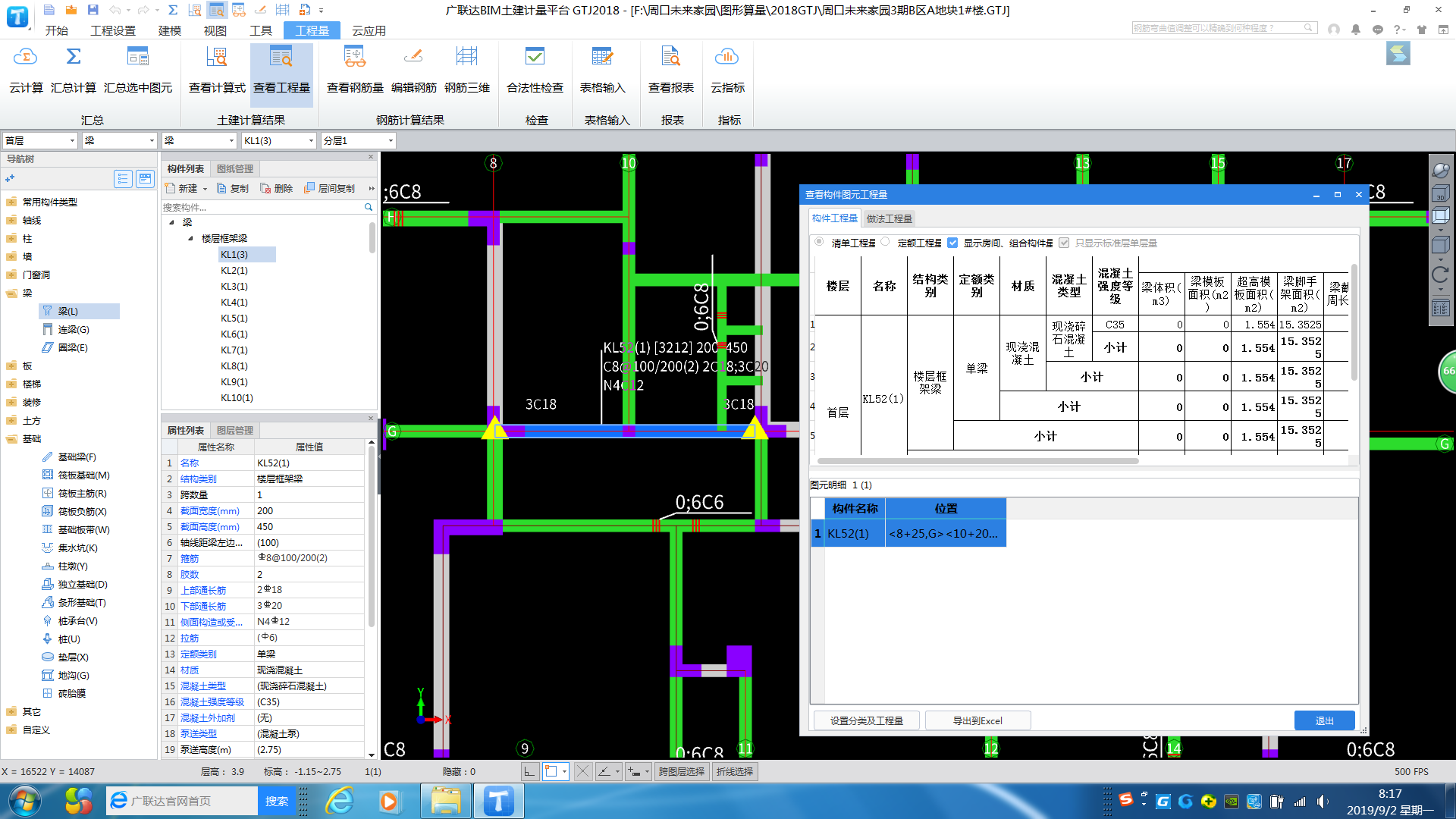The height and width of the screenshot is (819, 1456).
Task: Click 层间复制 in component list toolbar
Action: (330, 188)
